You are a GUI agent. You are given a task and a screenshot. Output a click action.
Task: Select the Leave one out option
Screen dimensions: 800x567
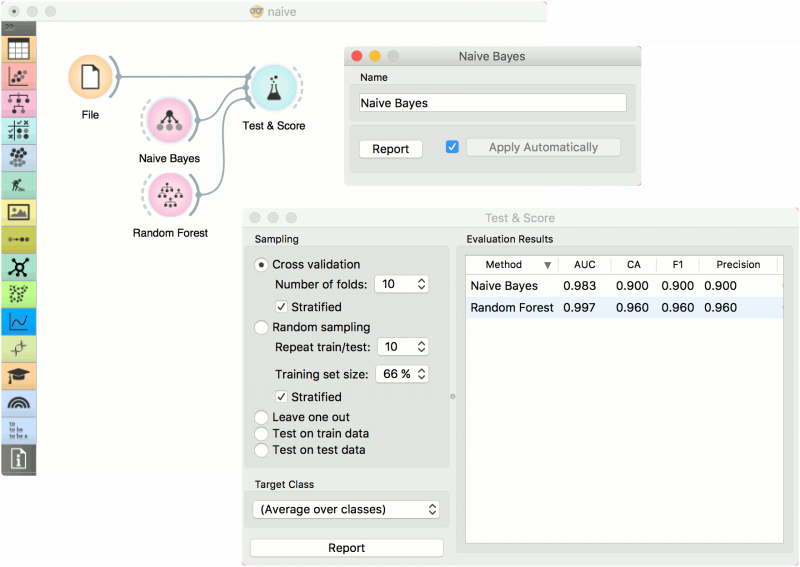[261, 417]
